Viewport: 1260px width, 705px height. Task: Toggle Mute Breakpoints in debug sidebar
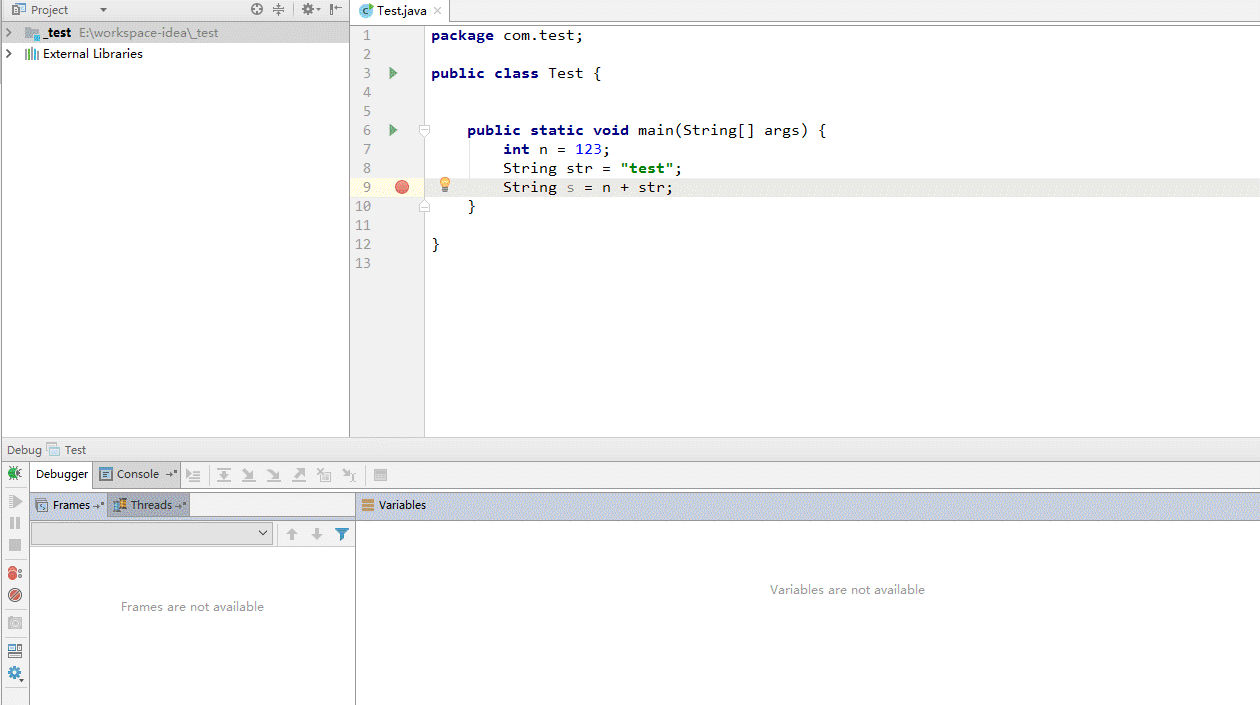click(x=14, y=595)
